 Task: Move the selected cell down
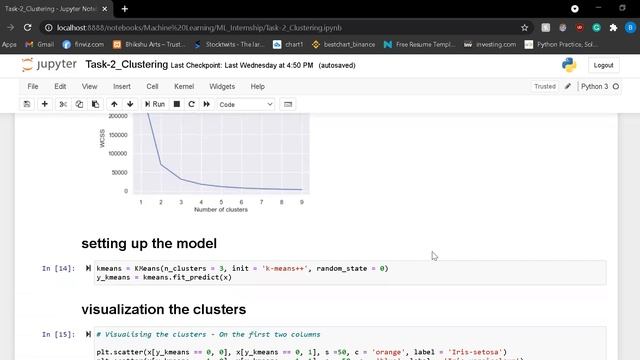[x=130, y=104]
